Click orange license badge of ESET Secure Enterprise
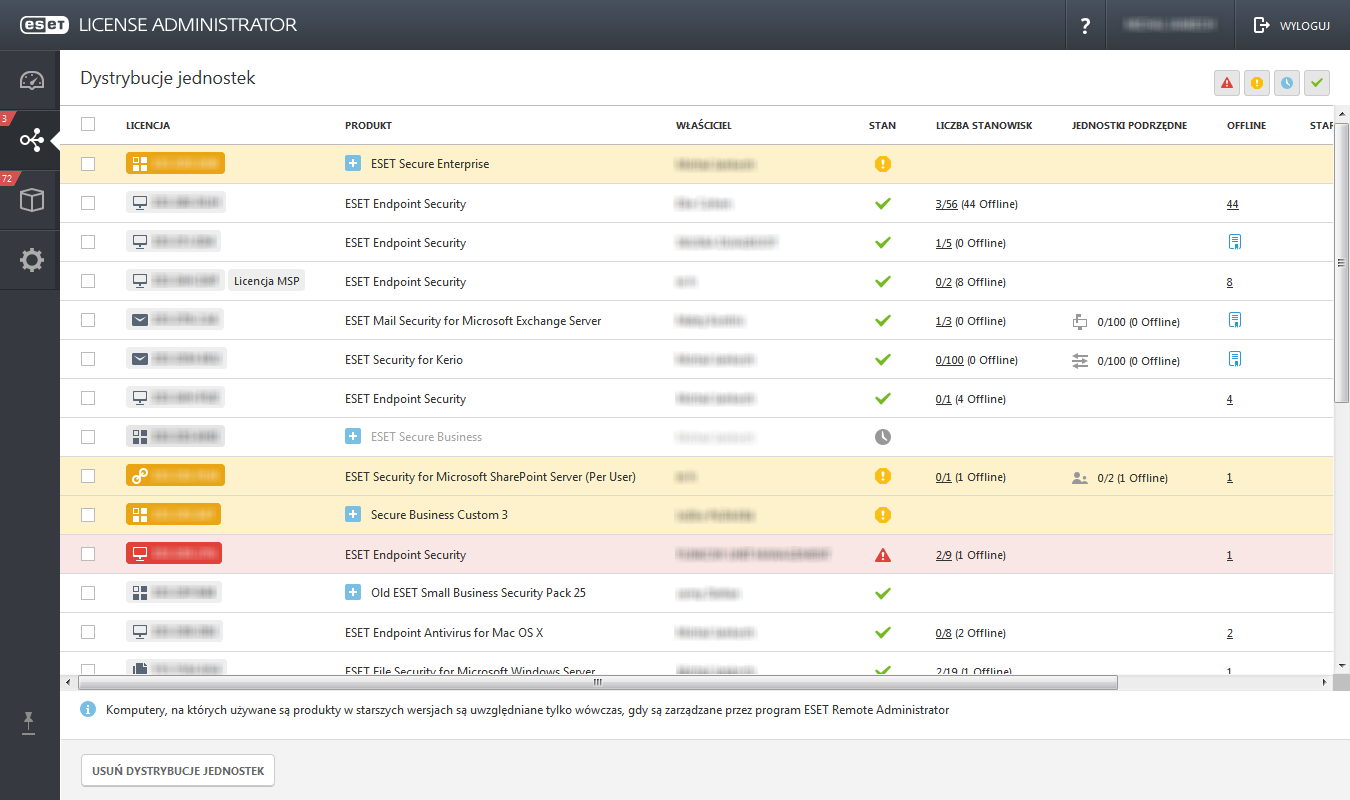 pyautogui.click(x=175, y=164)
